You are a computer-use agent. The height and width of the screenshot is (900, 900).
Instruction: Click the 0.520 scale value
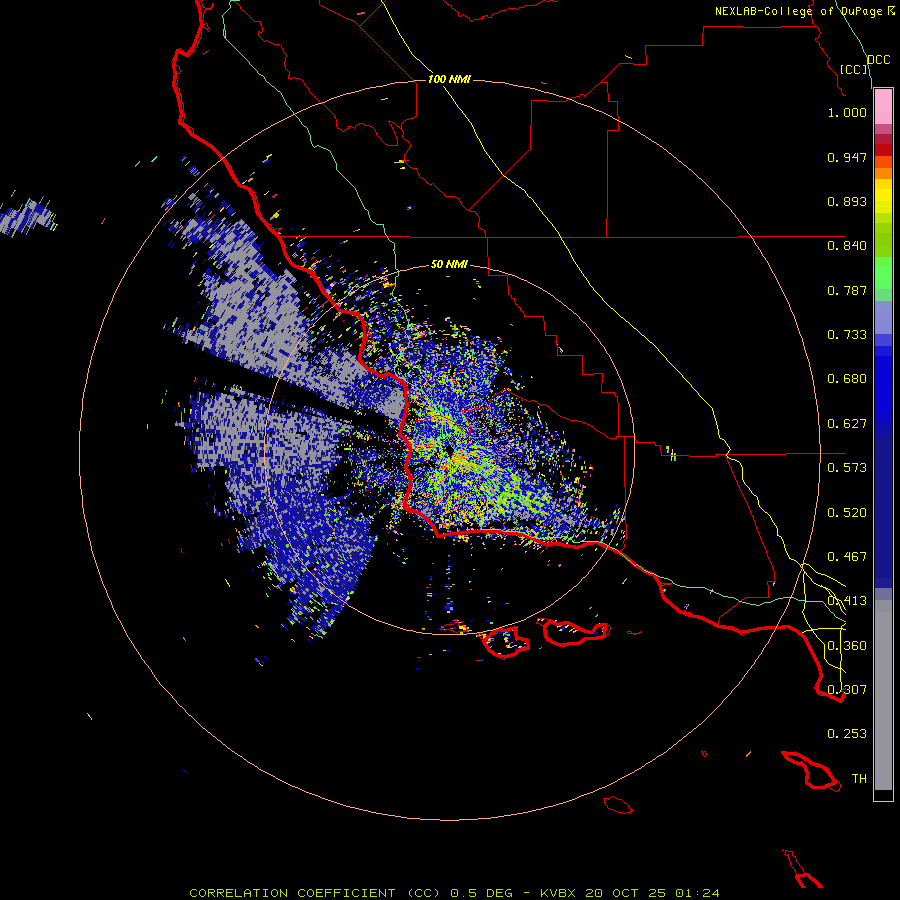click(x=847, y=513)
